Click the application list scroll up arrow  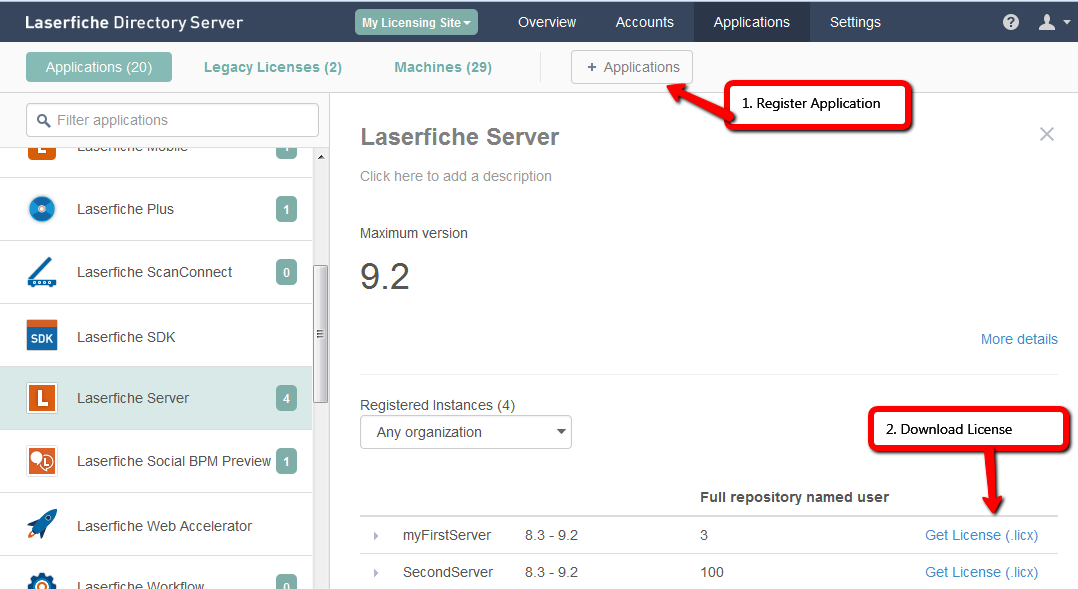coord(320,157)
